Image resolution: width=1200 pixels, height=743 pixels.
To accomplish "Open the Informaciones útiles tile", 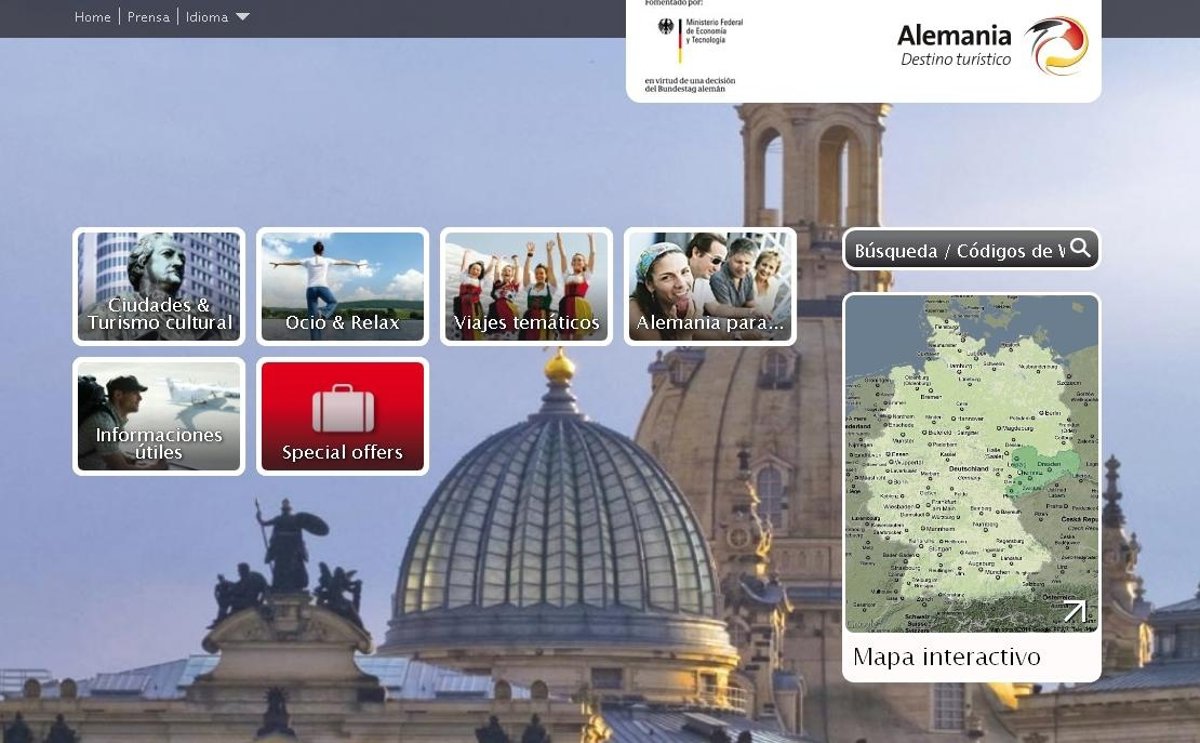I will pyautogui.click(x=159, y=416).
